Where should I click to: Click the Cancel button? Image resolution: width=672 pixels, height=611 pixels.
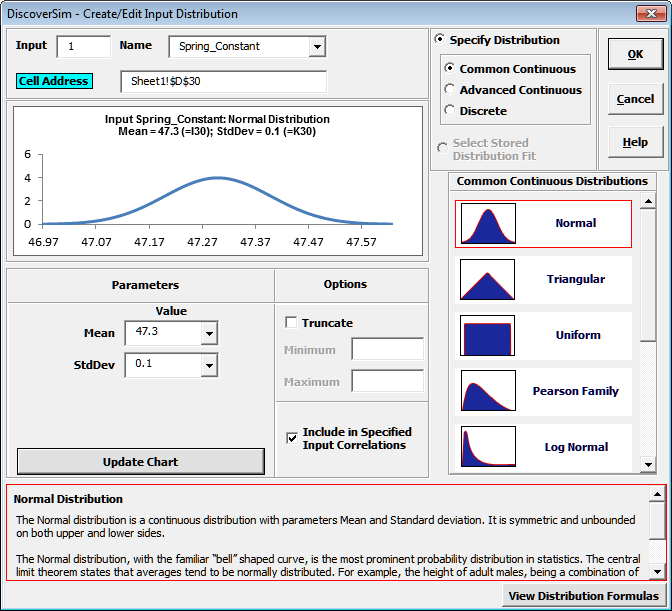click(x=635, y=99)
